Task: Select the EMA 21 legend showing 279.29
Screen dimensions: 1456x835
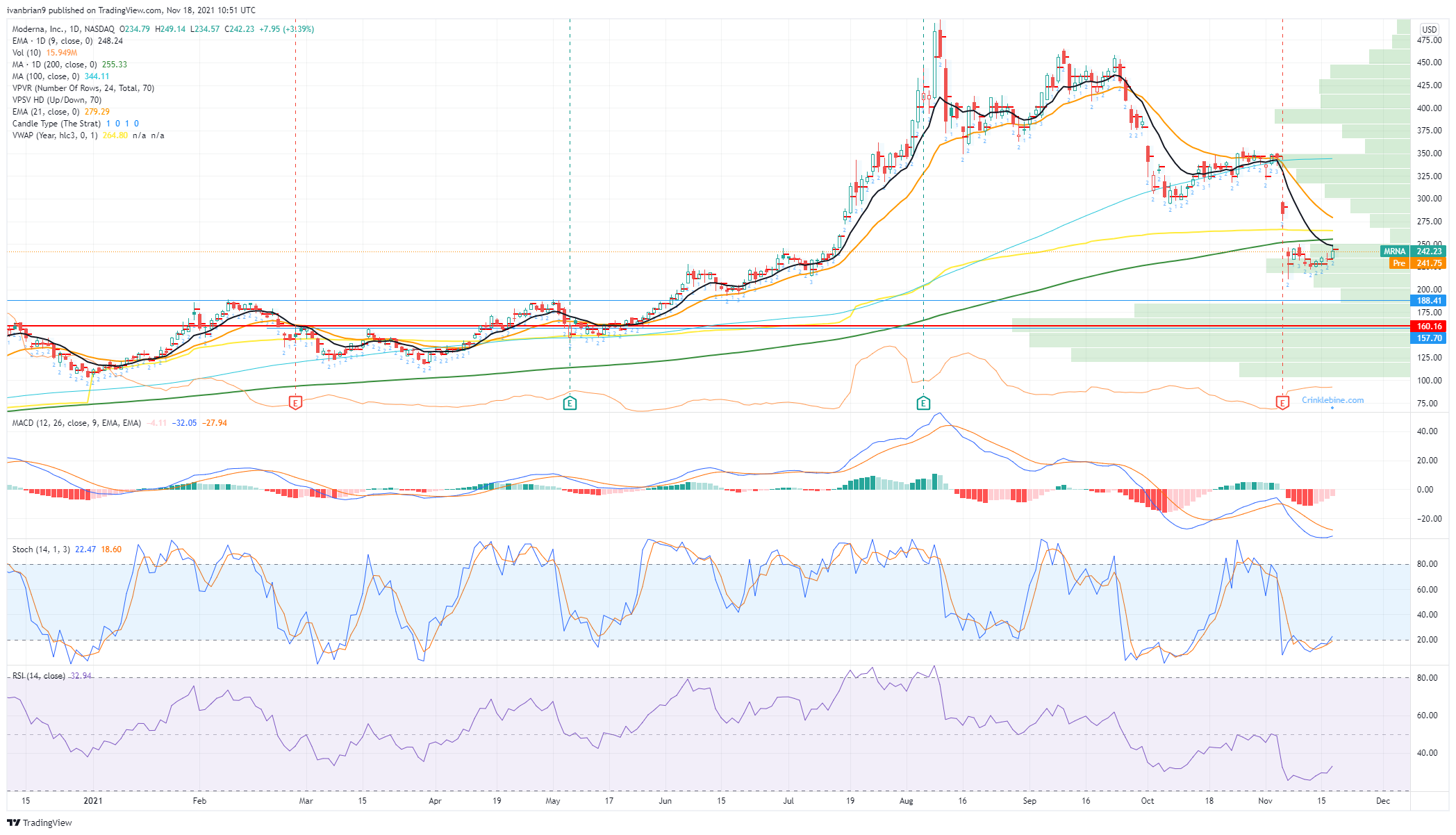Action: coord(60,112)
